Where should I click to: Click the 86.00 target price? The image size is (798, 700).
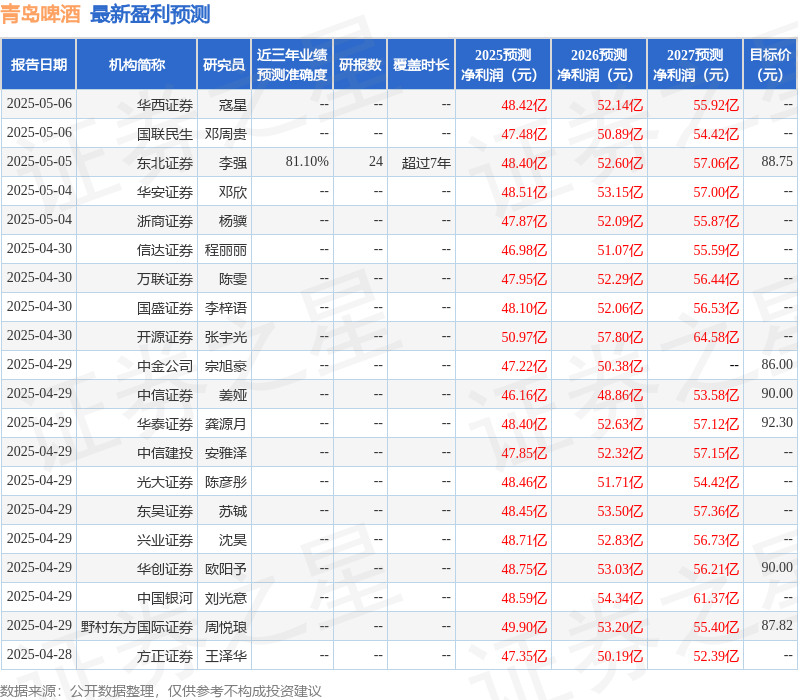[777, 365]
